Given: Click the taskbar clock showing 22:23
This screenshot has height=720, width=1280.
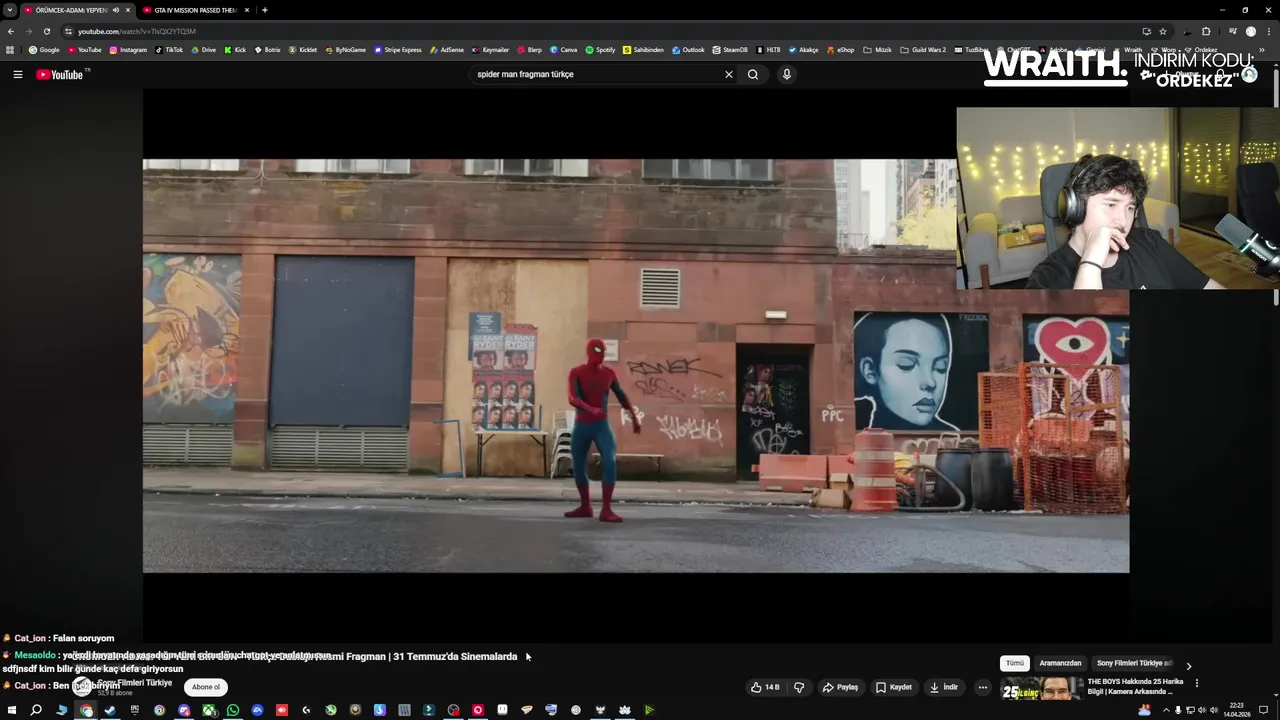Looking at the screenshot, I should 1237,710.
